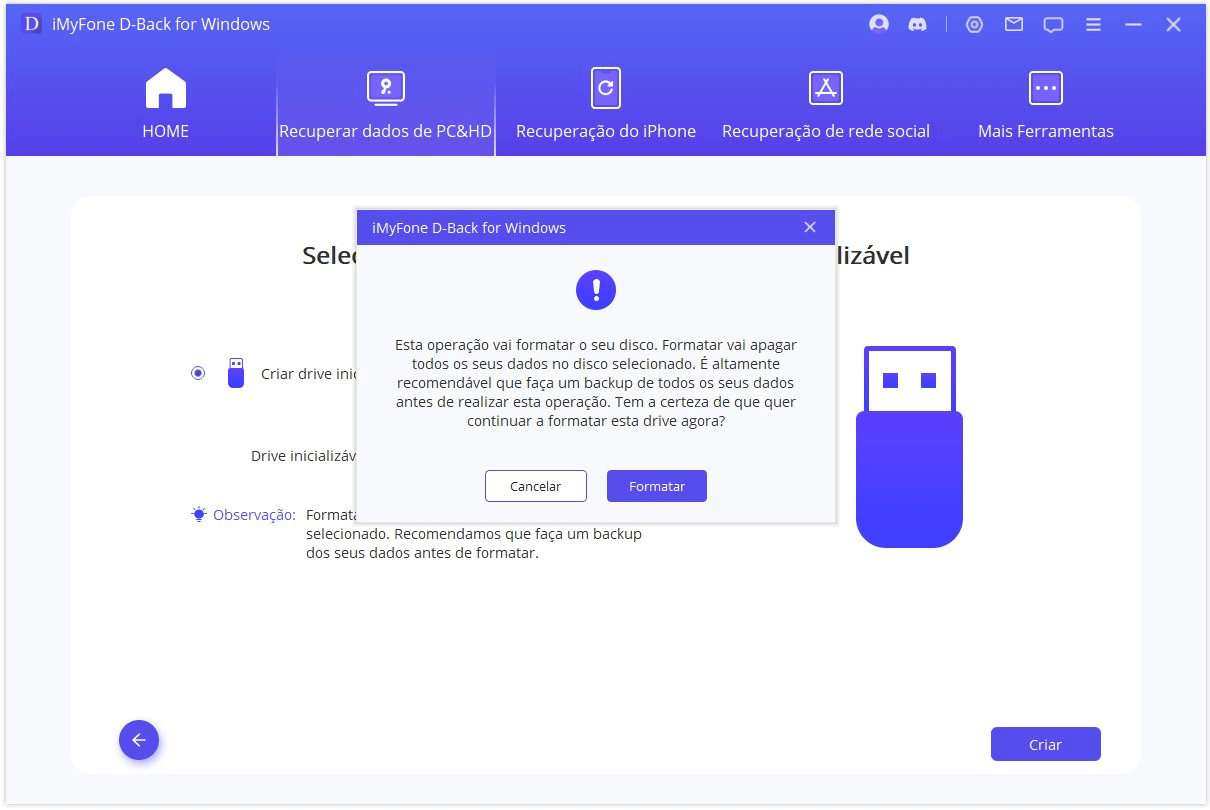Click the Drive inicializável label

tap(304, 456)
